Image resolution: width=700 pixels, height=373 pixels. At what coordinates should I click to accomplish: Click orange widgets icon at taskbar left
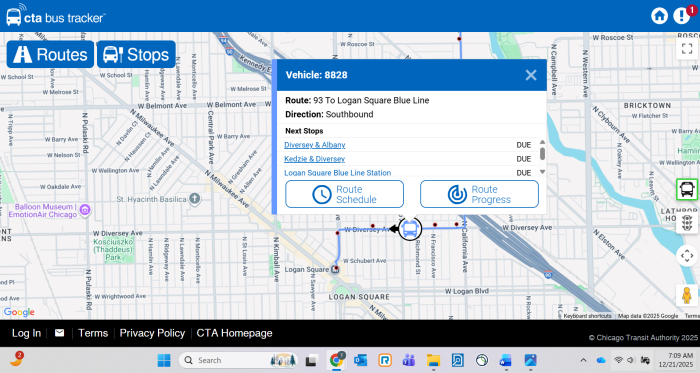coord(17,359)
